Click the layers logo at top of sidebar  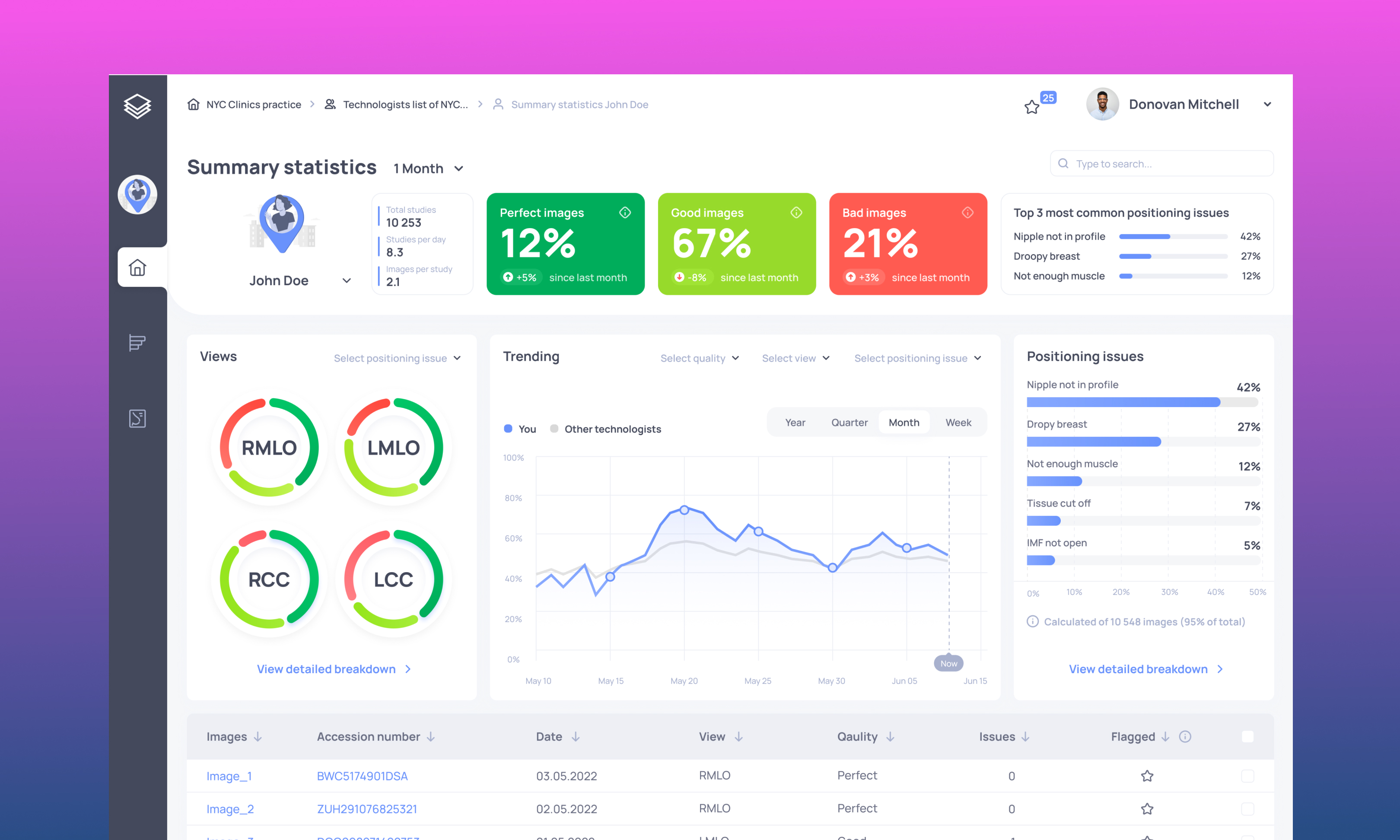(x=137, y=106)
